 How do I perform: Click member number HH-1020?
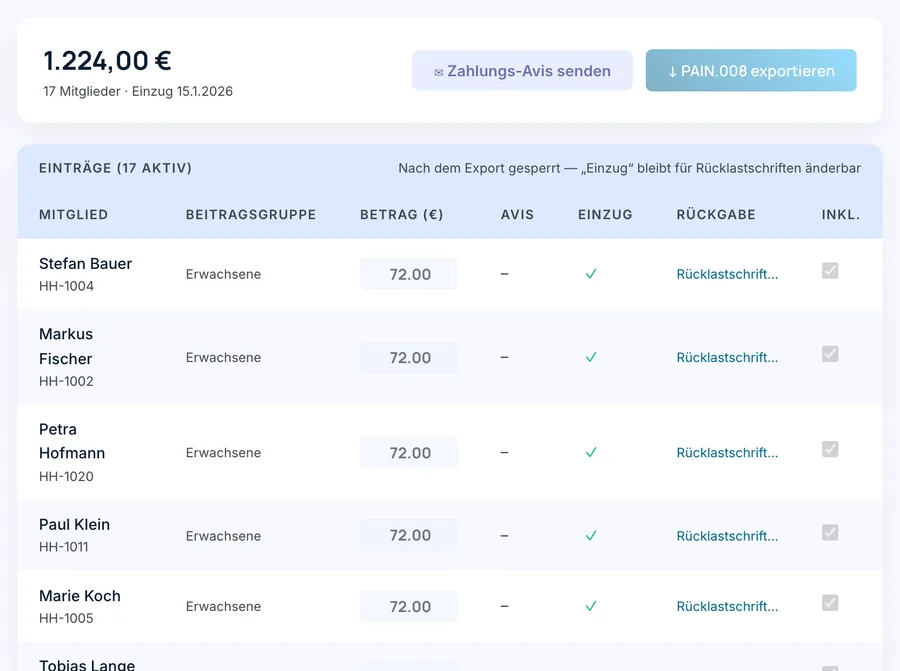pyautogui.click(x=66, y=476)
